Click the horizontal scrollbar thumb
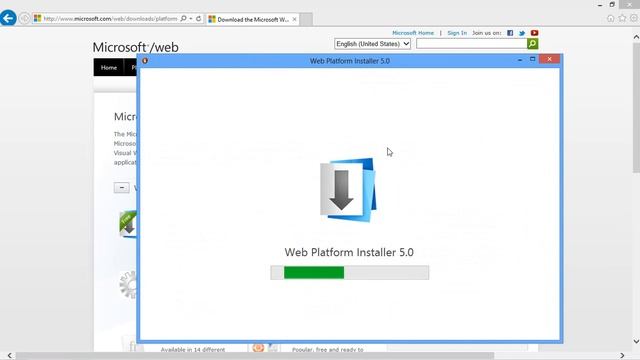 point(255,356)
